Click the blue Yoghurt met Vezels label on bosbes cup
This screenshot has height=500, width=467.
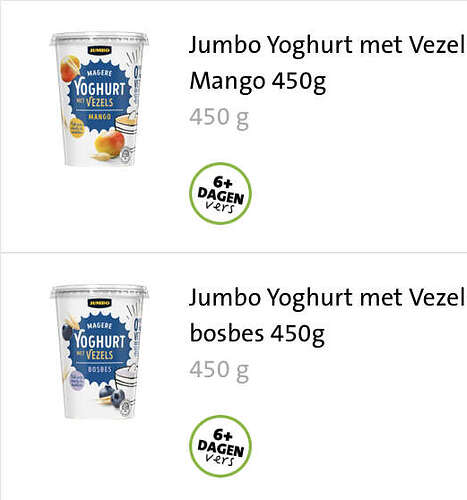click(x=99, y=349)
